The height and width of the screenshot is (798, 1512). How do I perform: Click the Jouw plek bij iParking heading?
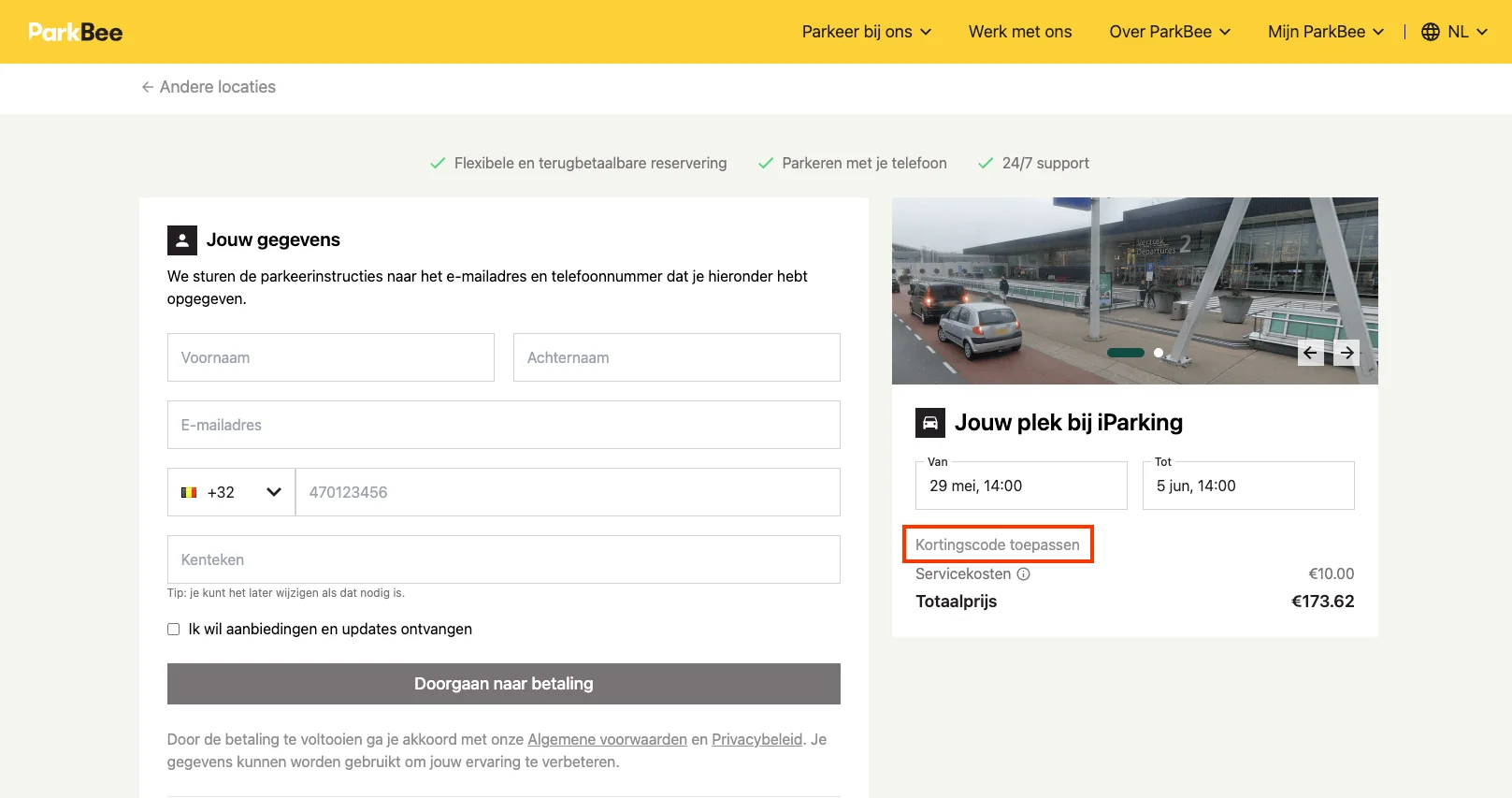click(x=1069, y=423)
